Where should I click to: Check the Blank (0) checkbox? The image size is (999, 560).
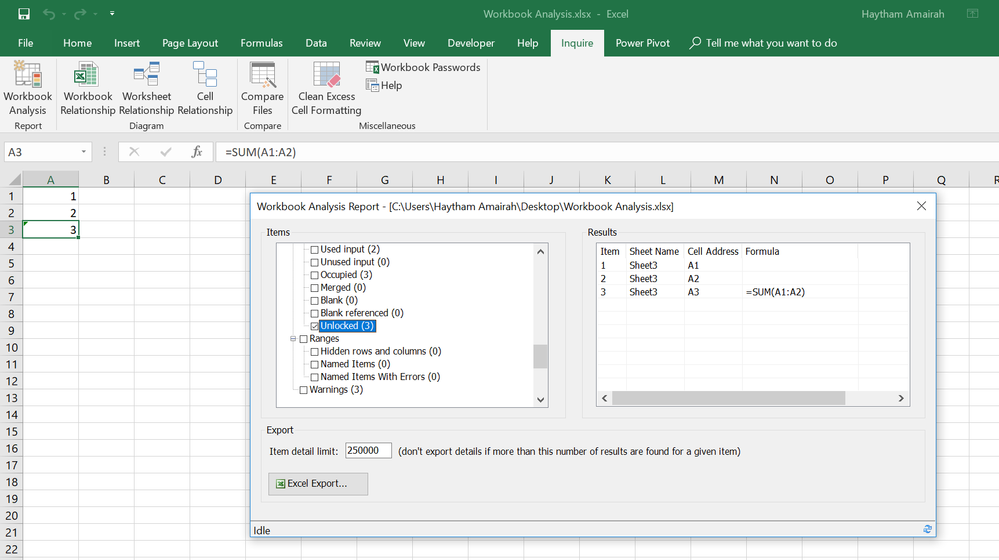314,301
